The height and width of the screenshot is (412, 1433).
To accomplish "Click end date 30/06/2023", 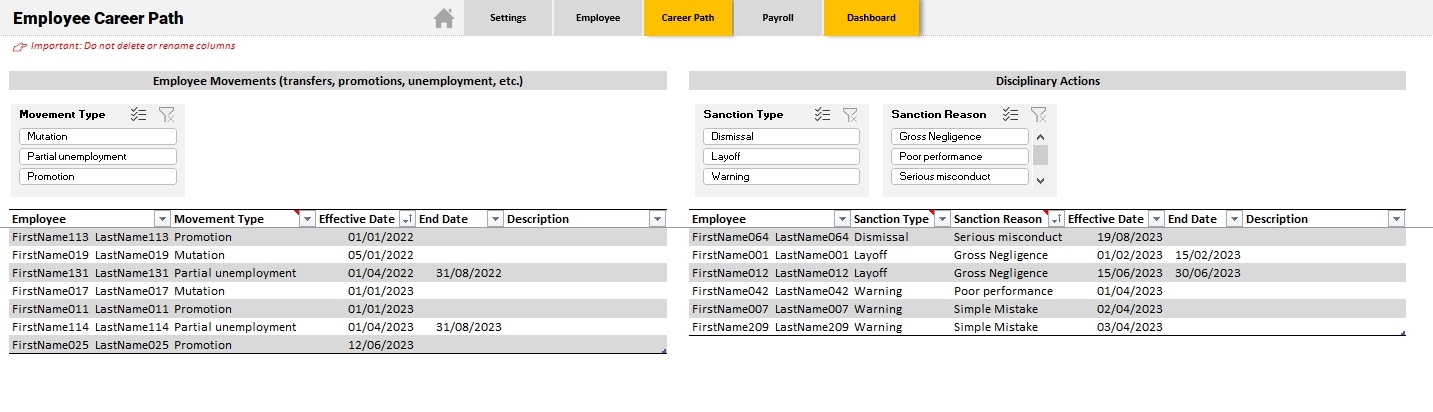I will click(1208, 273).
